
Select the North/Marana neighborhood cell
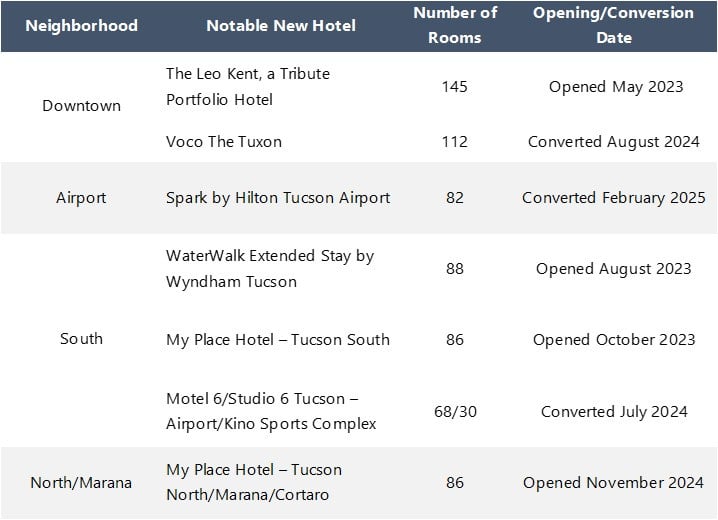click(81, 482)
